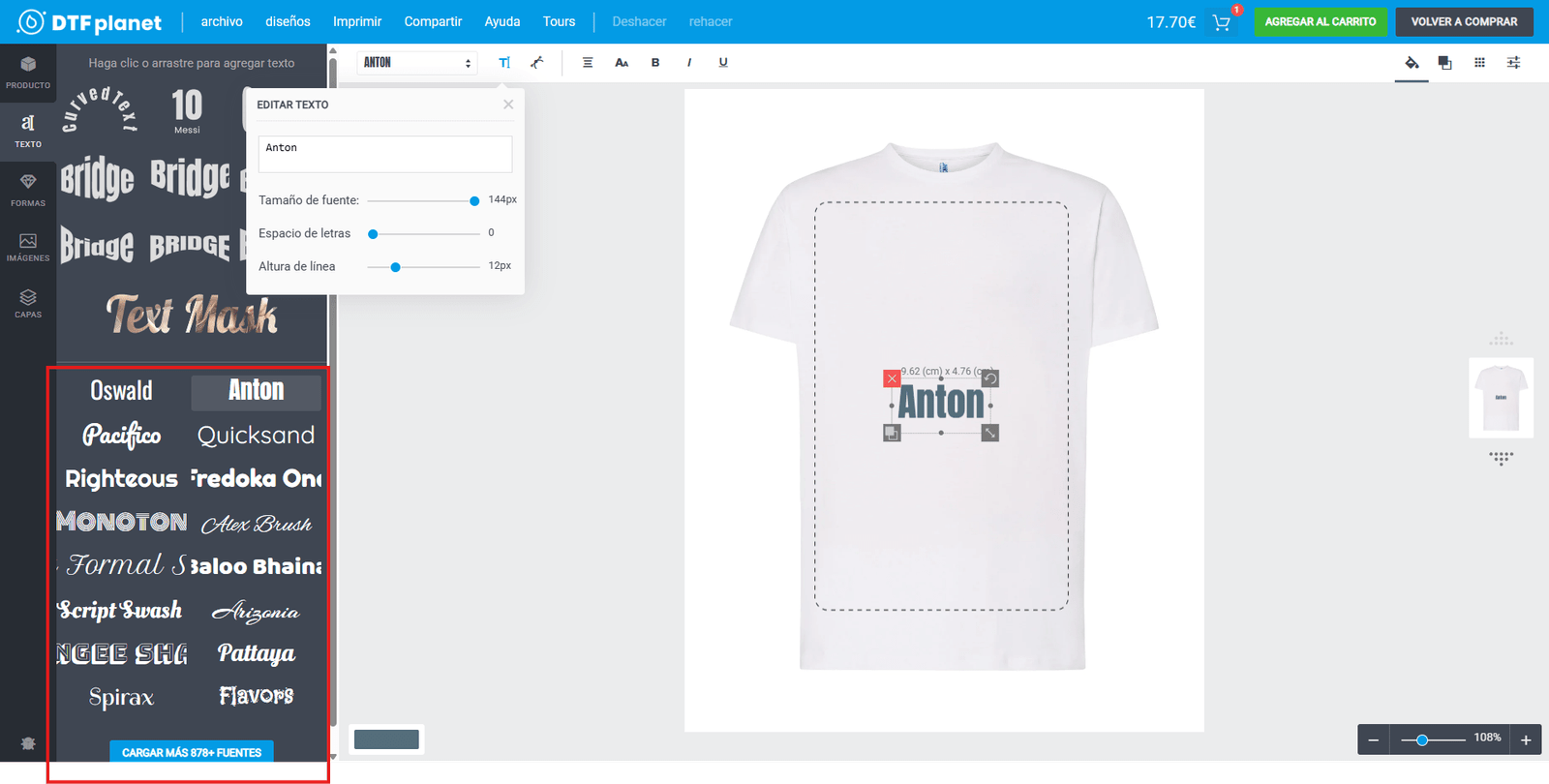The height and width of the screenshot is (784, 1549).
Task: Toggle italic formatting
Action: point(689,63)
